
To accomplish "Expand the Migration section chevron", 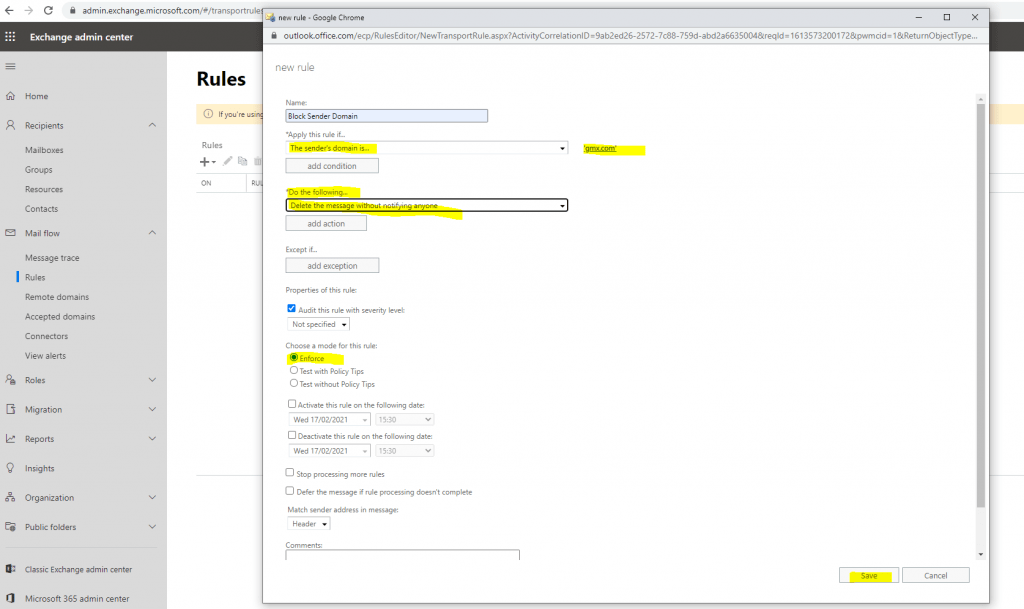I will [x=152, y=409].
